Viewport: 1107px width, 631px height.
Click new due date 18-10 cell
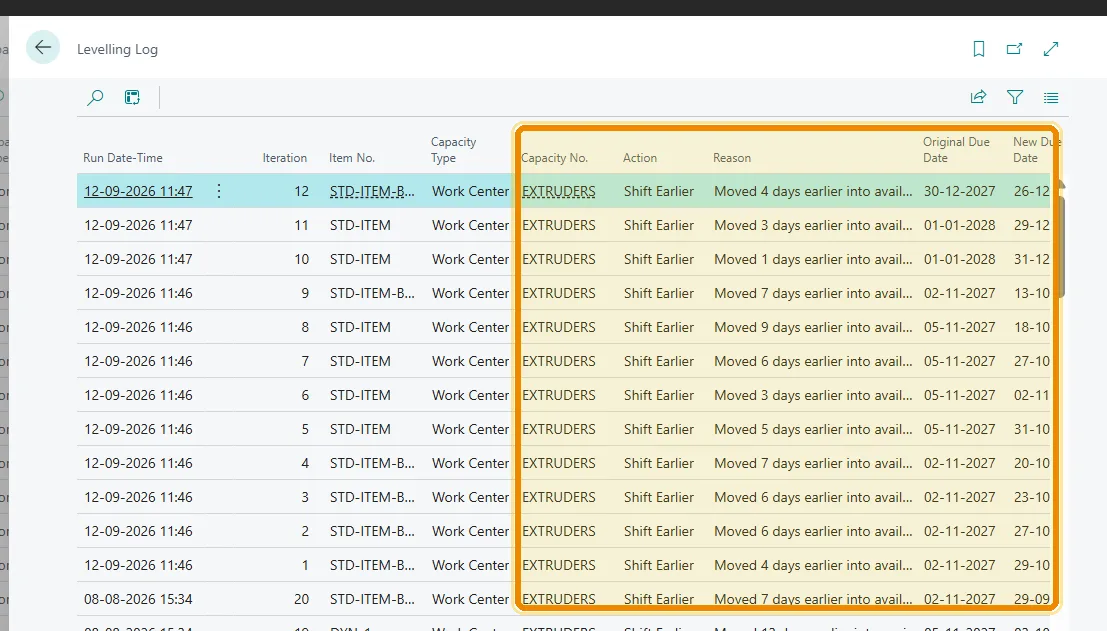pos(1031,327)
